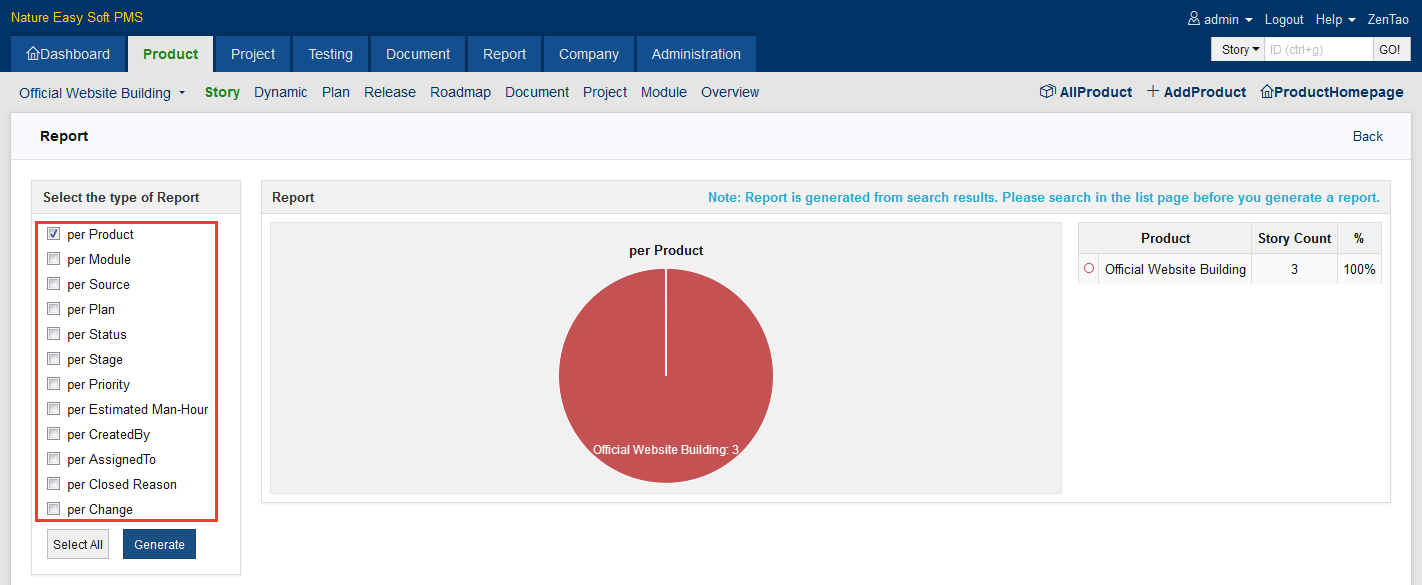The width and height of the screenshot is (1422, 585).
Task: Click the Select All button
Action: click(78, 545)
